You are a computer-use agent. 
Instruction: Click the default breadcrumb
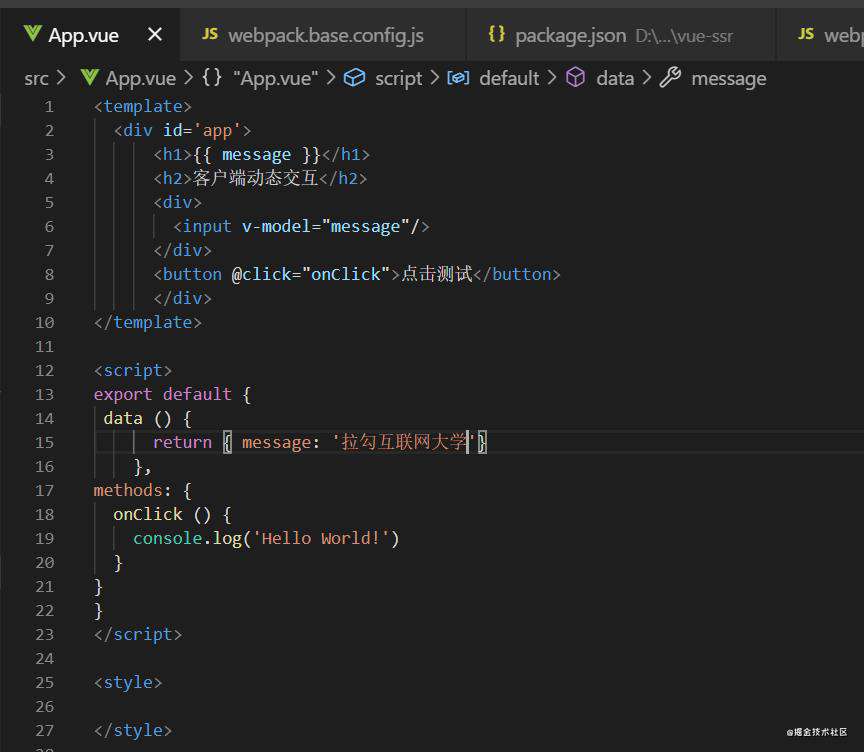[x=509, y=78]
